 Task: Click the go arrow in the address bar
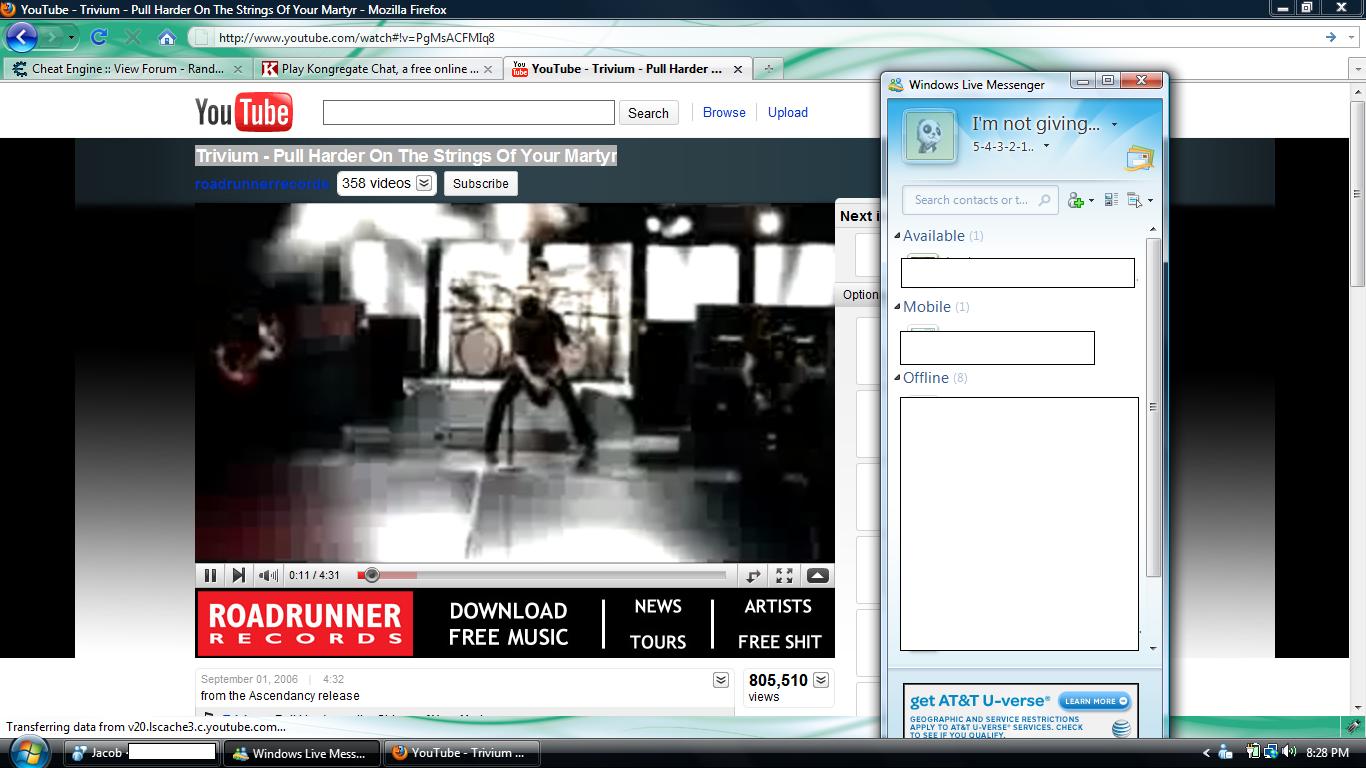pos(1331,37)
